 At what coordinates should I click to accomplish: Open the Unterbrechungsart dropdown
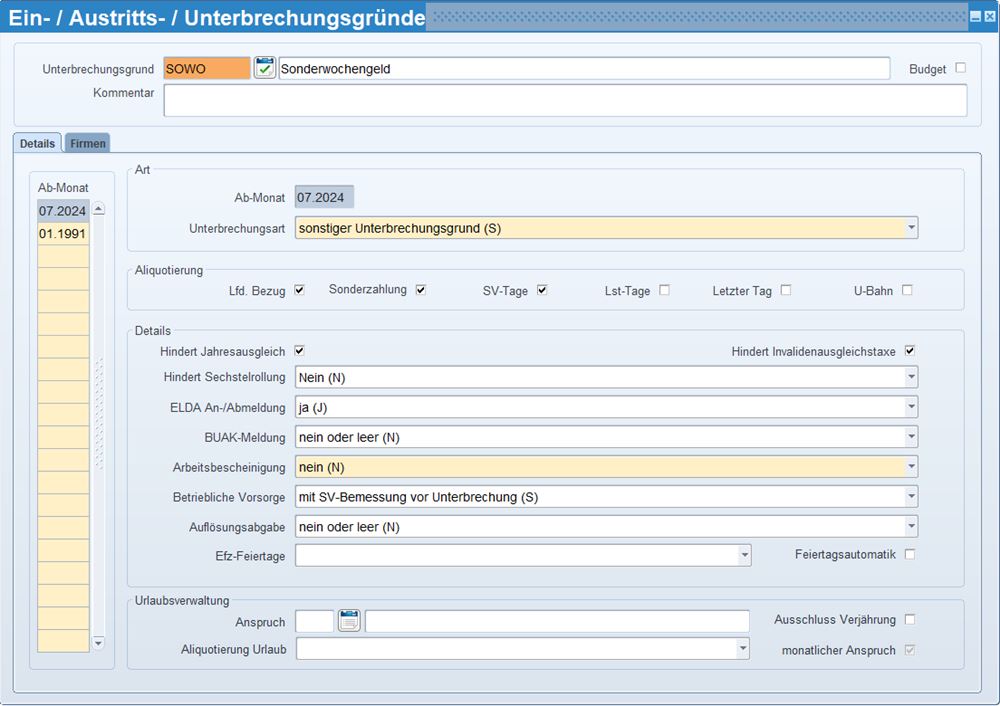(911, 228)
